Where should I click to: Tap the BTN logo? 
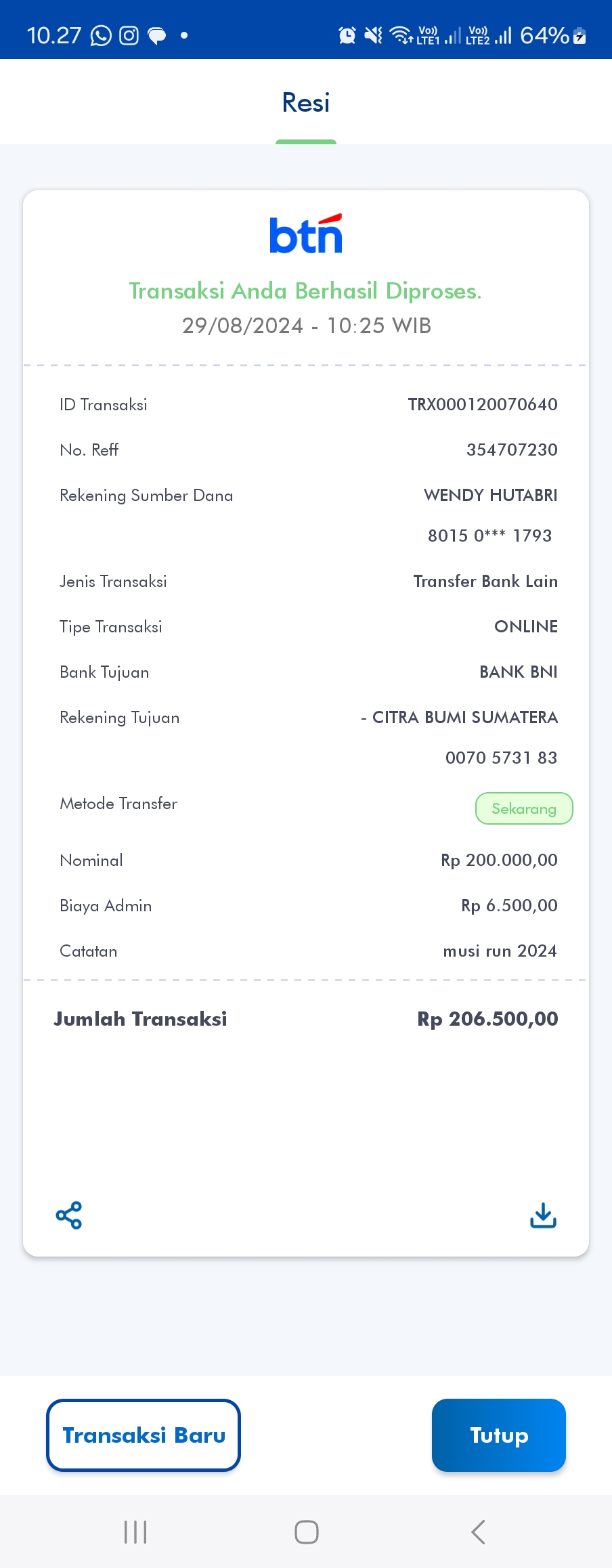click(306, 234)
